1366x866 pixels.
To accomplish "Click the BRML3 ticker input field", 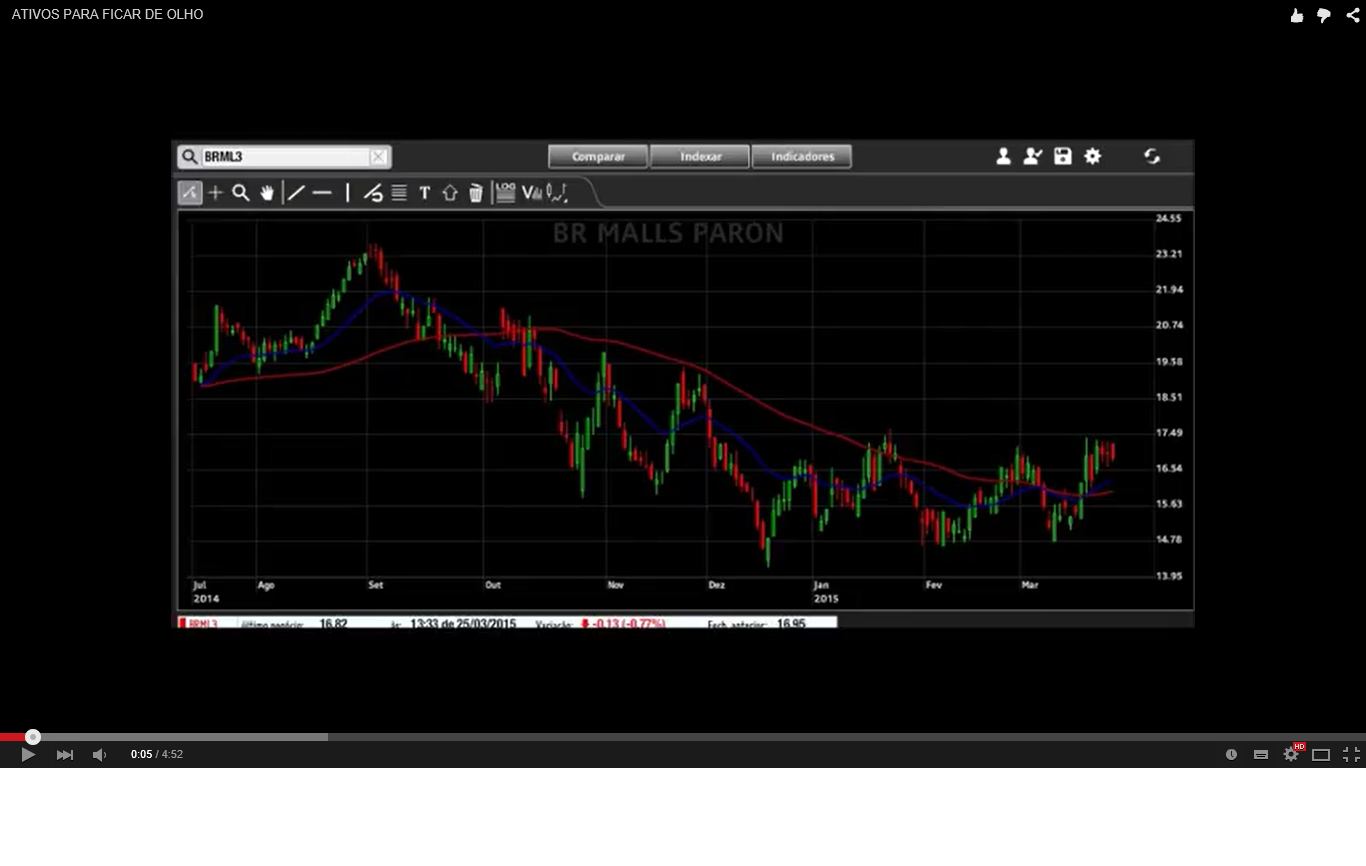I will 285,157.
